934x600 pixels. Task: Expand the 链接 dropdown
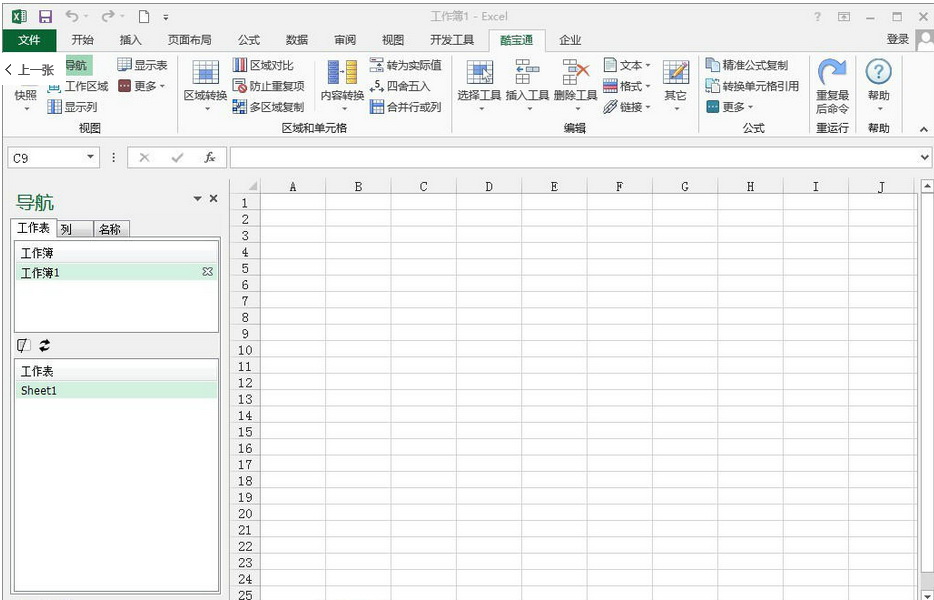pos(627,107)
